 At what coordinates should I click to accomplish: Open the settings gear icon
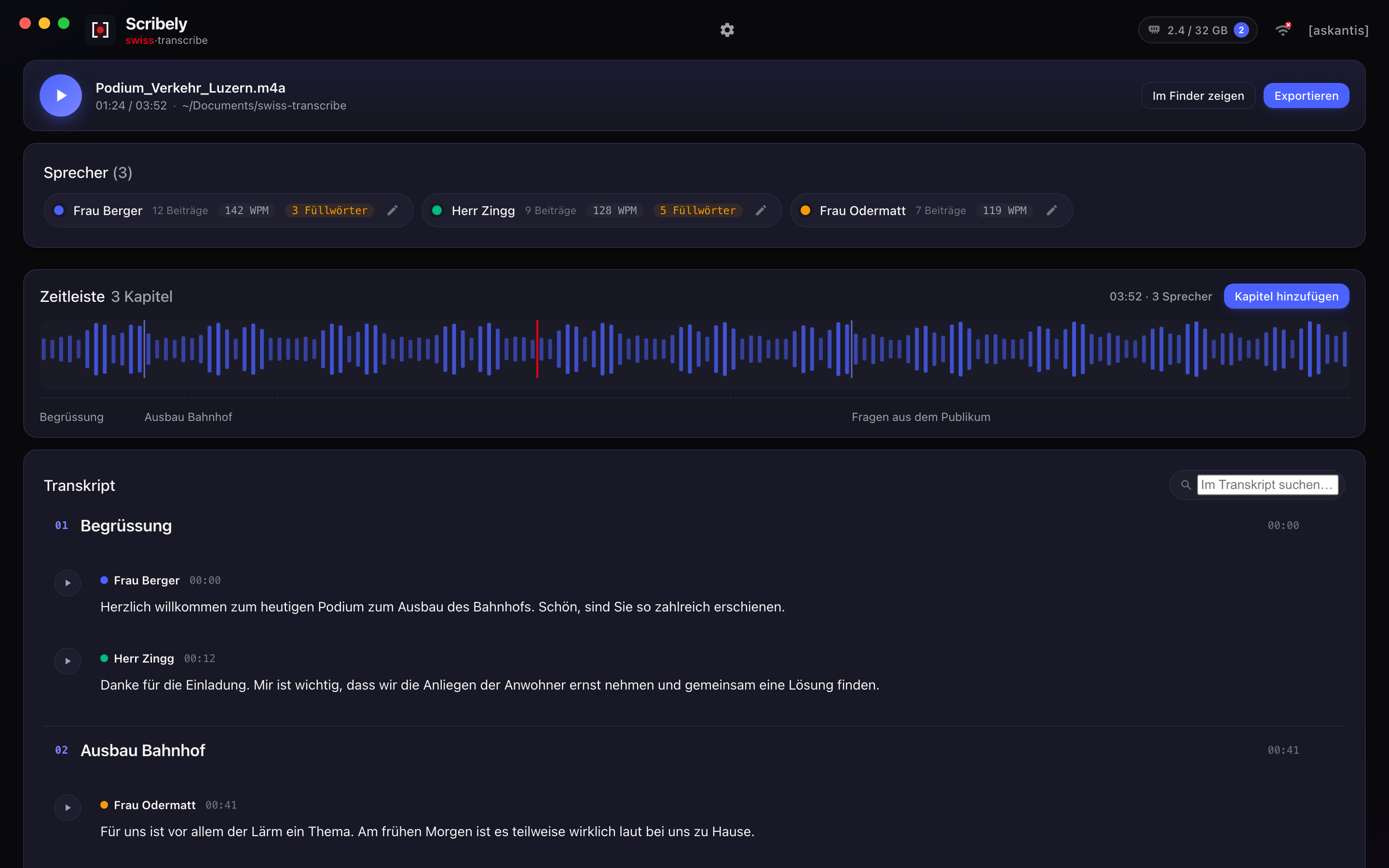point(727,30)
